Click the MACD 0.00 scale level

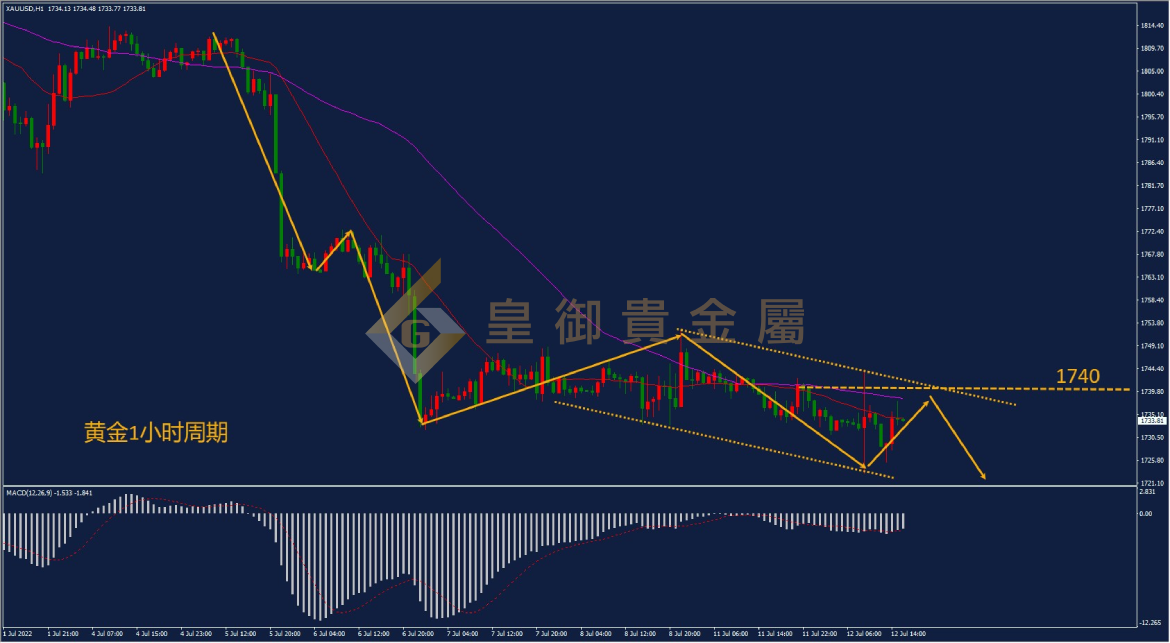[1145, 514]
